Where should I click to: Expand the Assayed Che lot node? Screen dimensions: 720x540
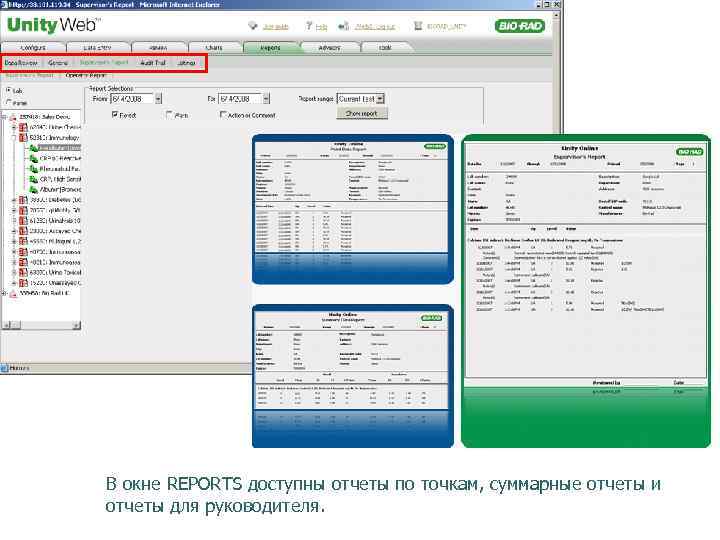click(14, 231)
